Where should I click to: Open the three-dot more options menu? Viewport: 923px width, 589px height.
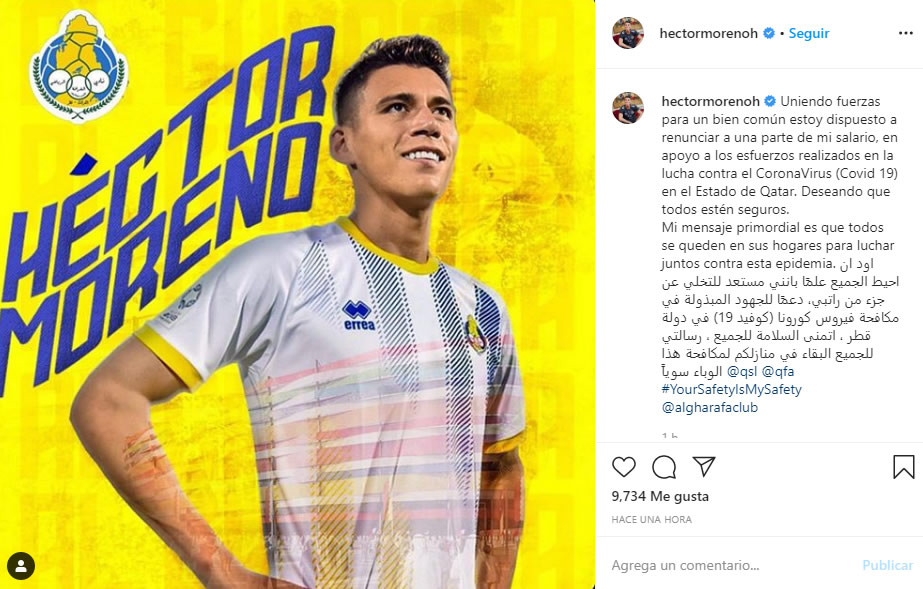coord(906,34)
